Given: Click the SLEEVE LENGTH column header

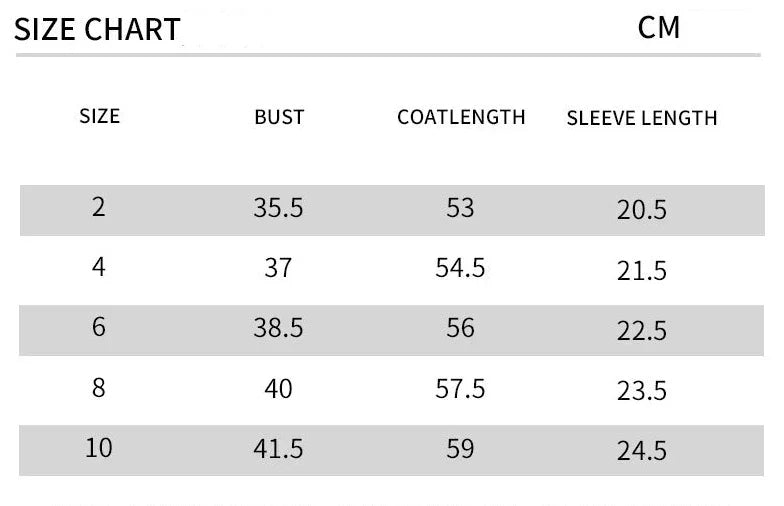Looking at the screenshot, I should click(642, 118).
